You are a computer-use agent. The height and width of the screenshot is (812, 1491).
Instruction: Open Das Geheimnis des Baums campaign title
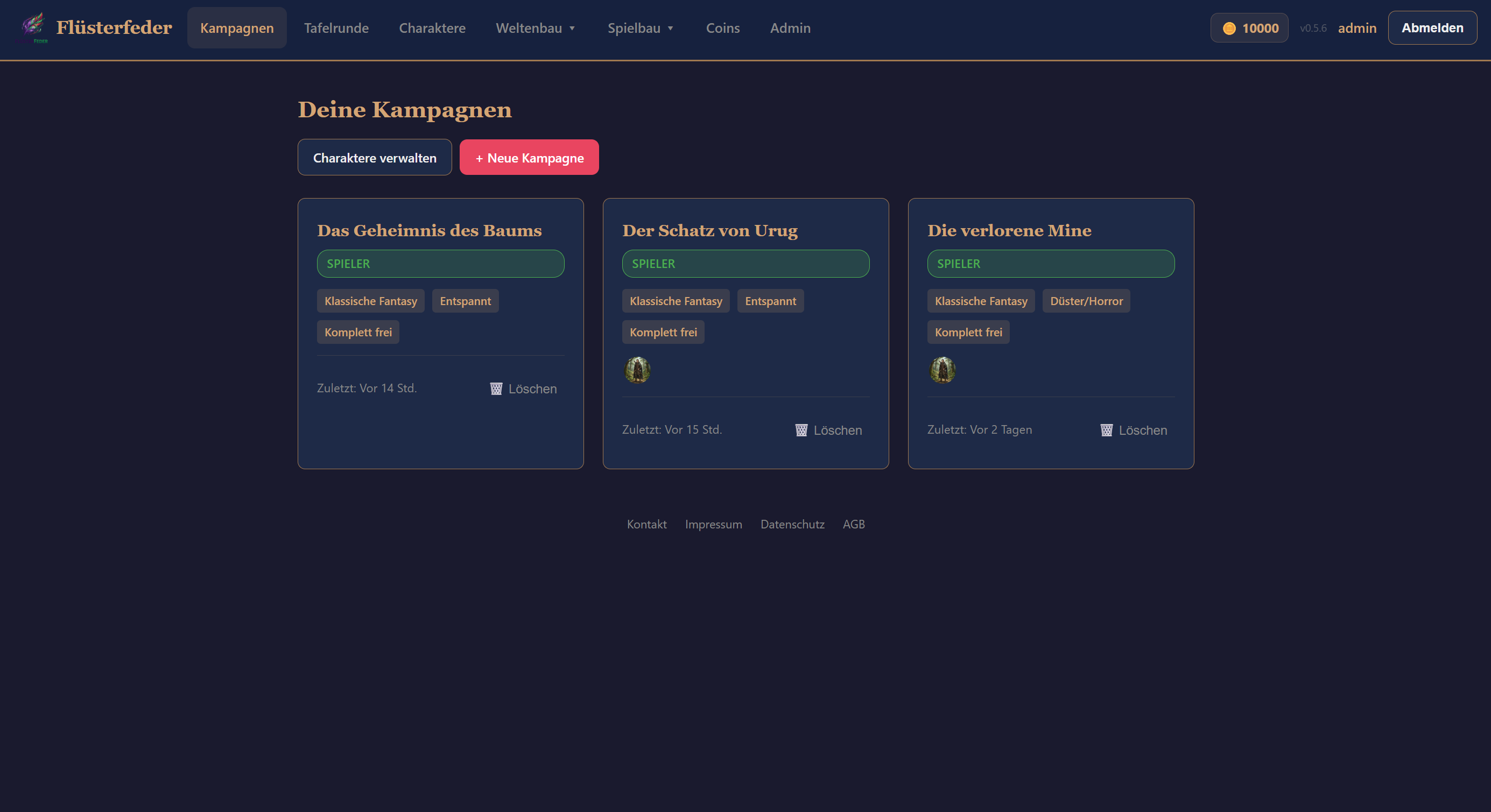pyautogui.click(x=429, y=230)
